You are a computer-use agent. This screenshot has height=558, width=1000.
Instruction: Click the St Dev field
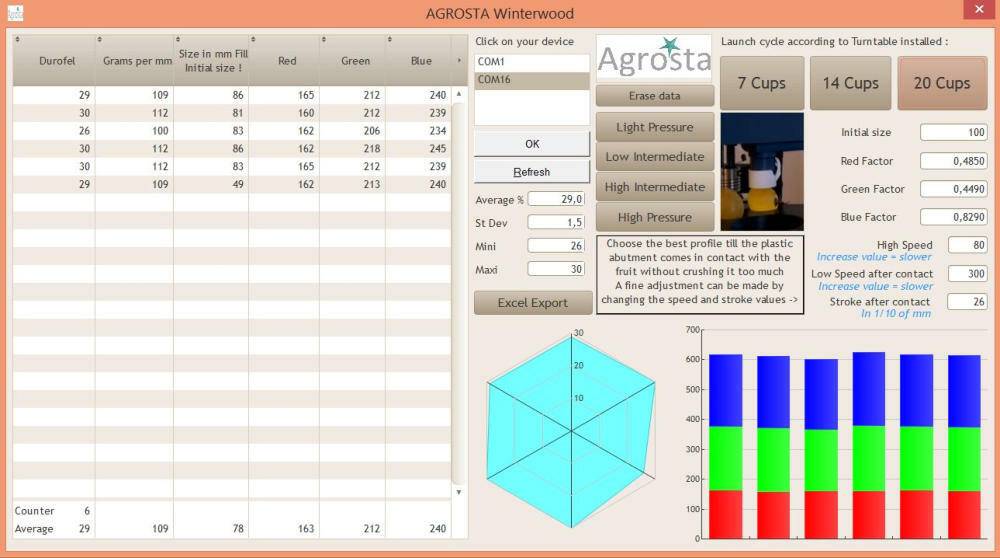click(556, 223)
